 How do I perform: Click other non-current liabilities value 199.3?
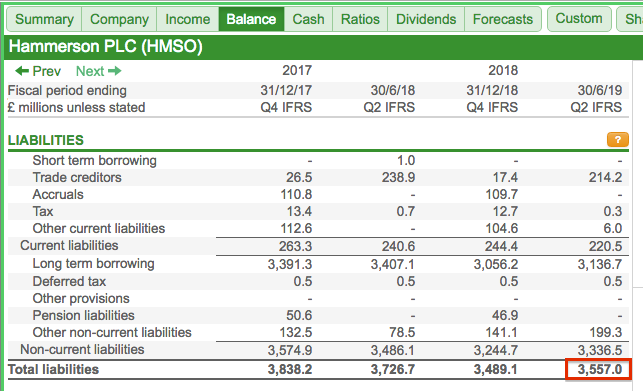pyautogui.click(x=605, y=332)
